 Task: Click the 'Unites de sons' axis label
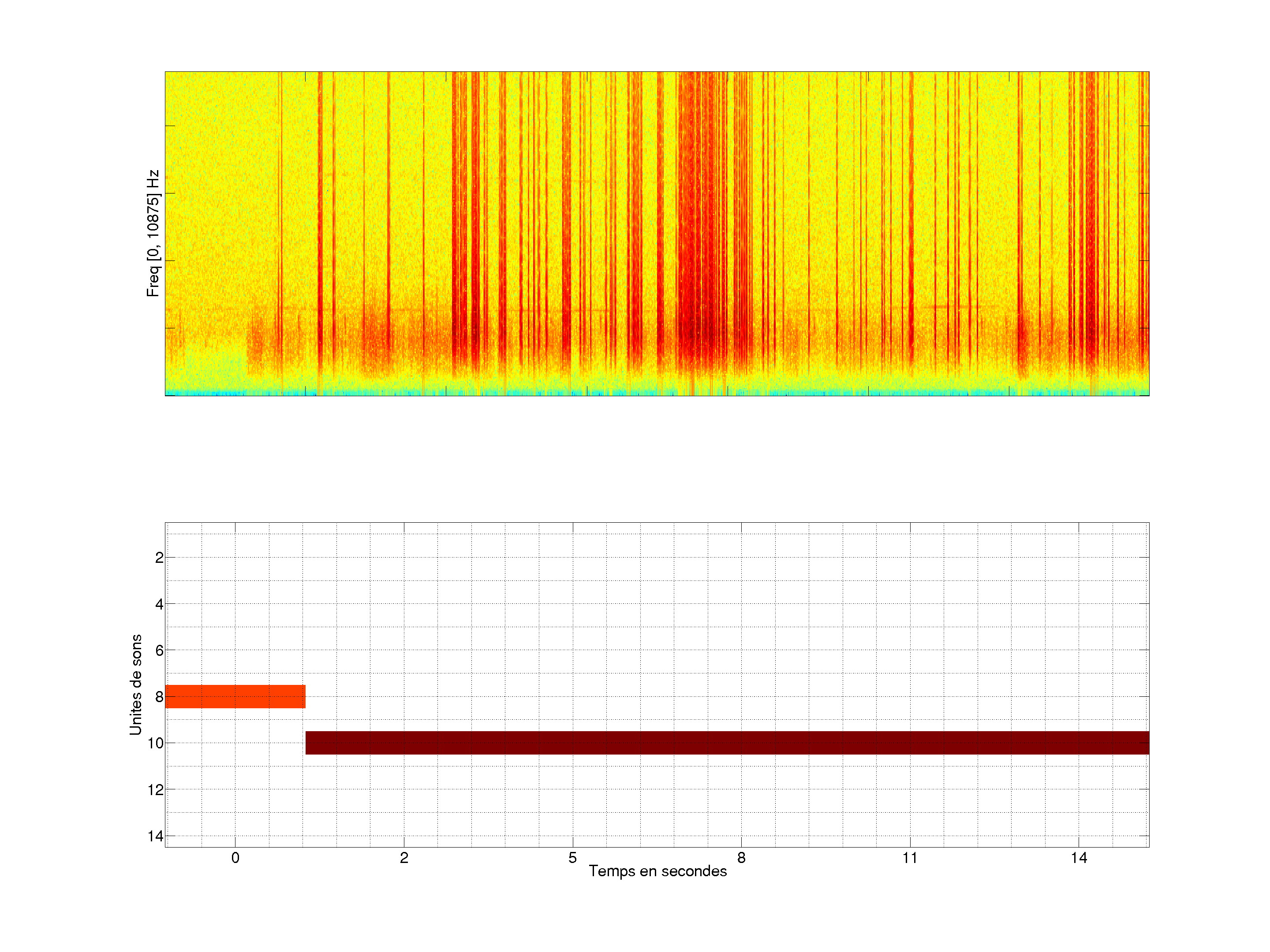tap(135, 684)
